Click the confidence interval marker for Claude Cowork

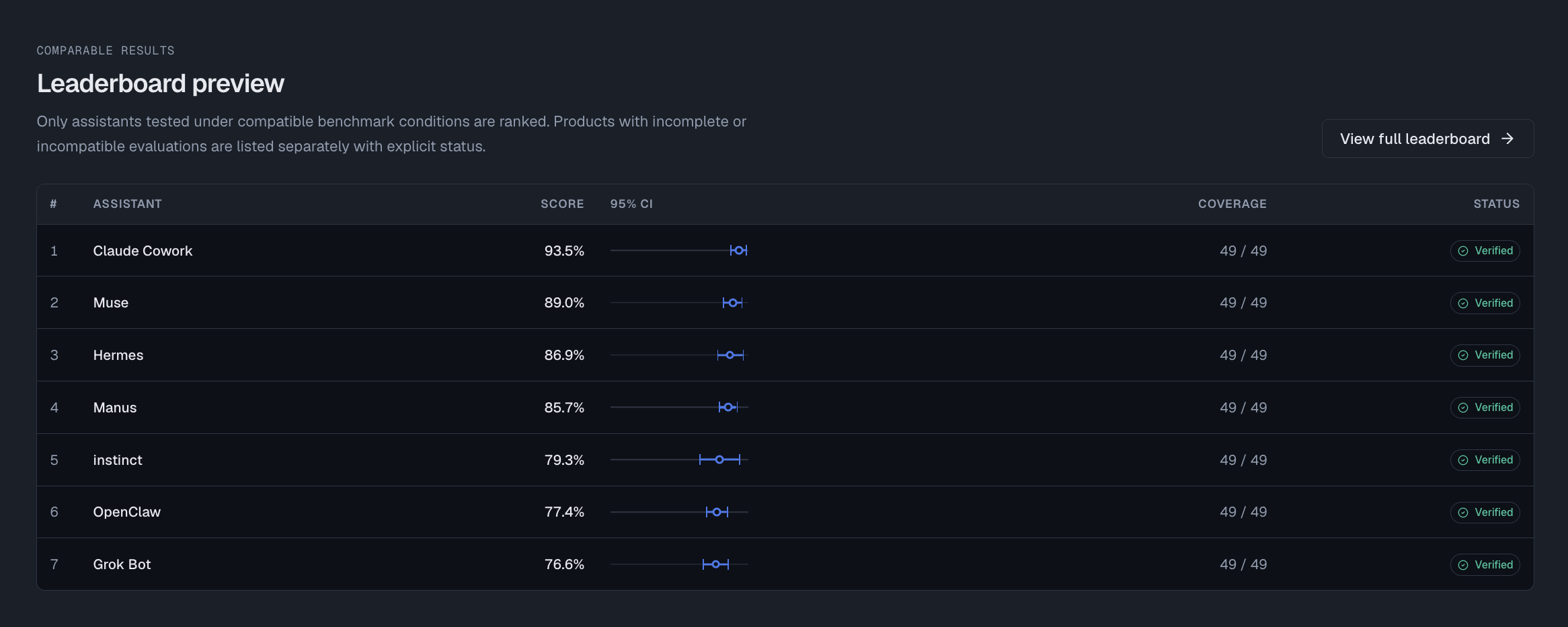point(739,250)
